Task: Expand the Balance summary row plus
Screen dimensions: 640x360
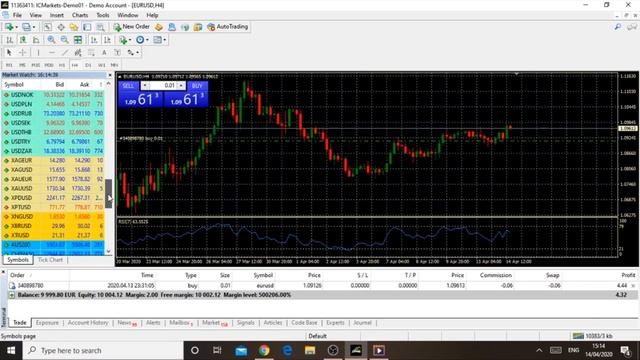Action: [11, 295]
